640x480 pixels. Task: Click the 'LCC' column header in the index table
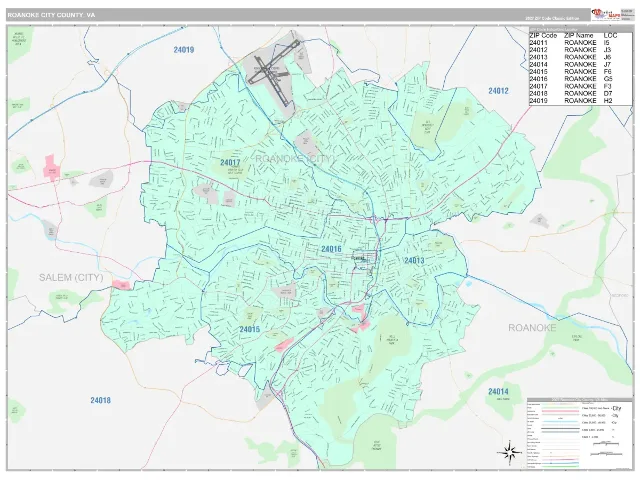click(610, 36)
